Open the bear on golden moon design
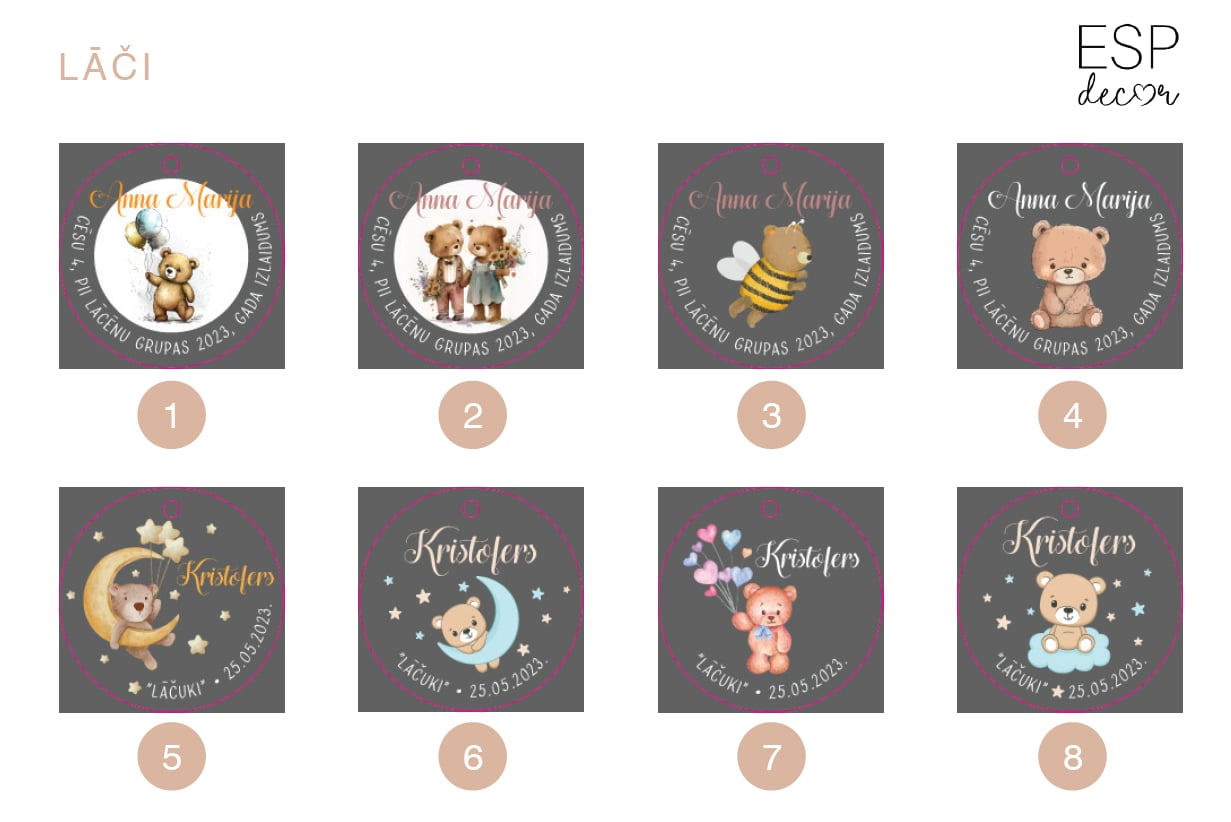The image size is (1231, 822). tap(172, 600)
